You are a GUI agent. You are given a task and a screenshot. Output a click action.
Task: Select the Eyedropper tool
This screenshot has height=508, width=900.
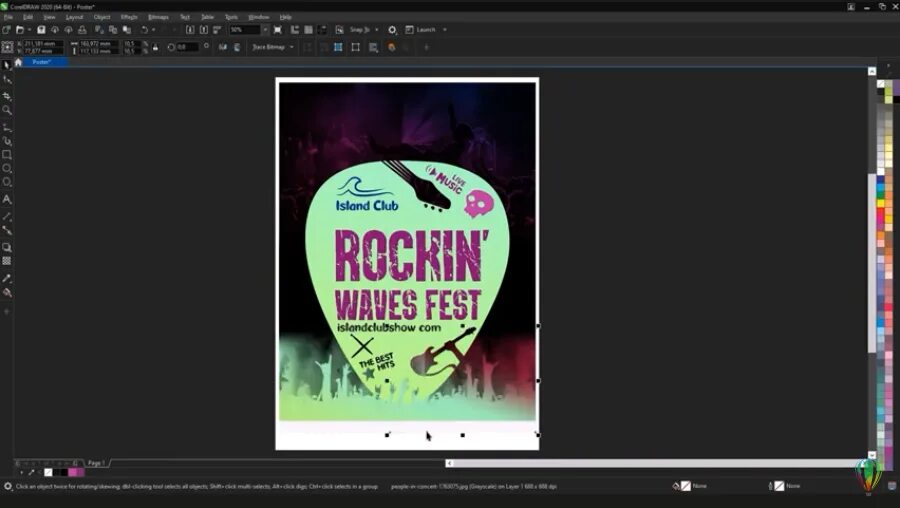click(x=7, y=278)
